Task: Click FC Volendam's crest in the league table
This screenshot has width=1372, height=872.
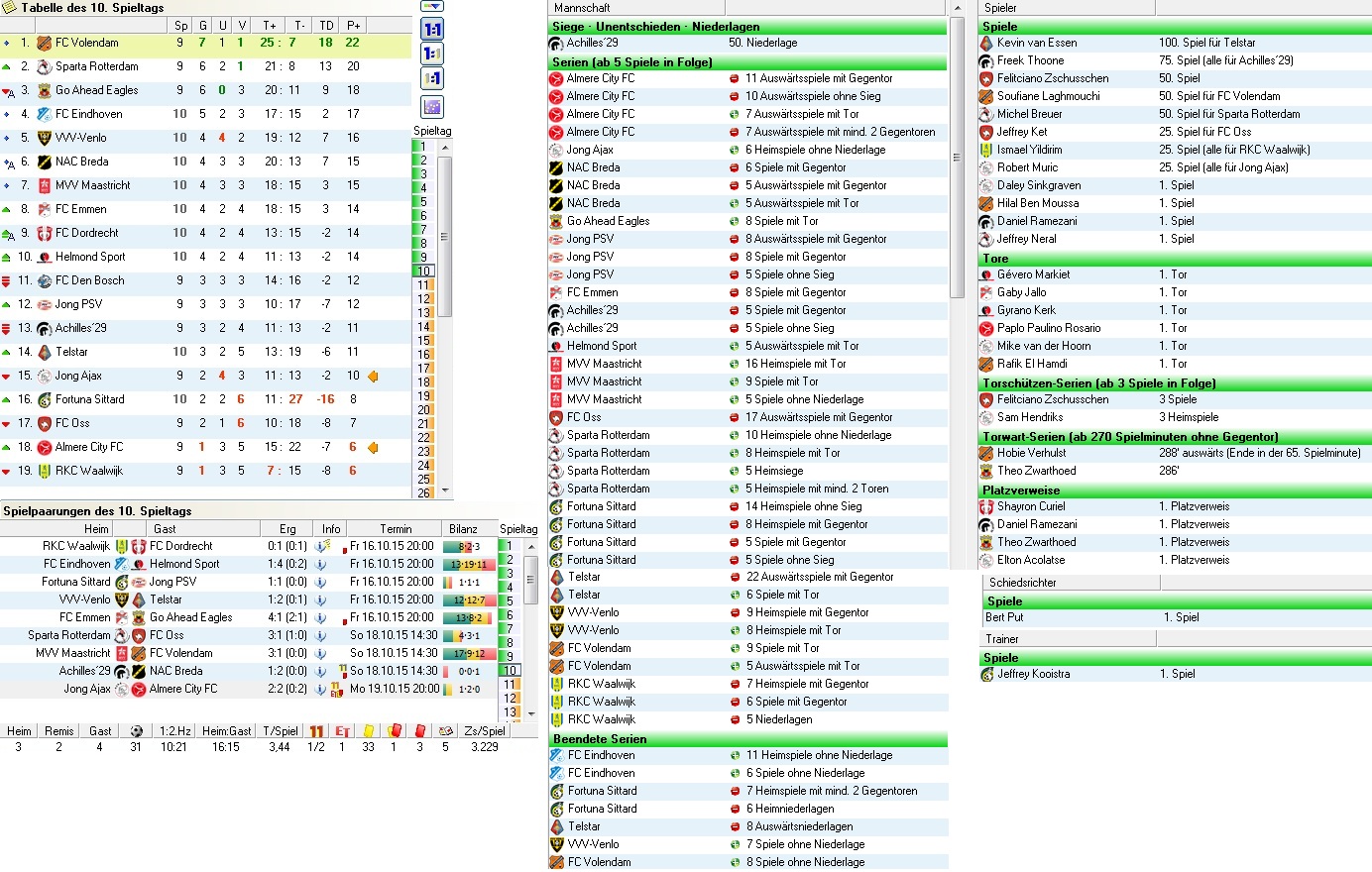Action: [x=44, y=43]
